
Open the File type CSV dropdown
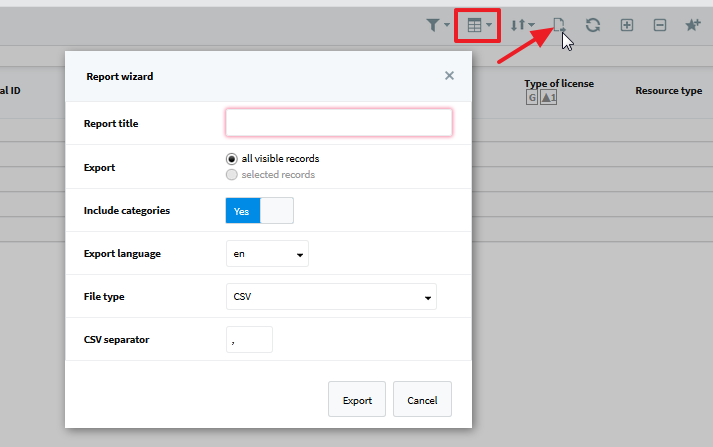point(331,296)
